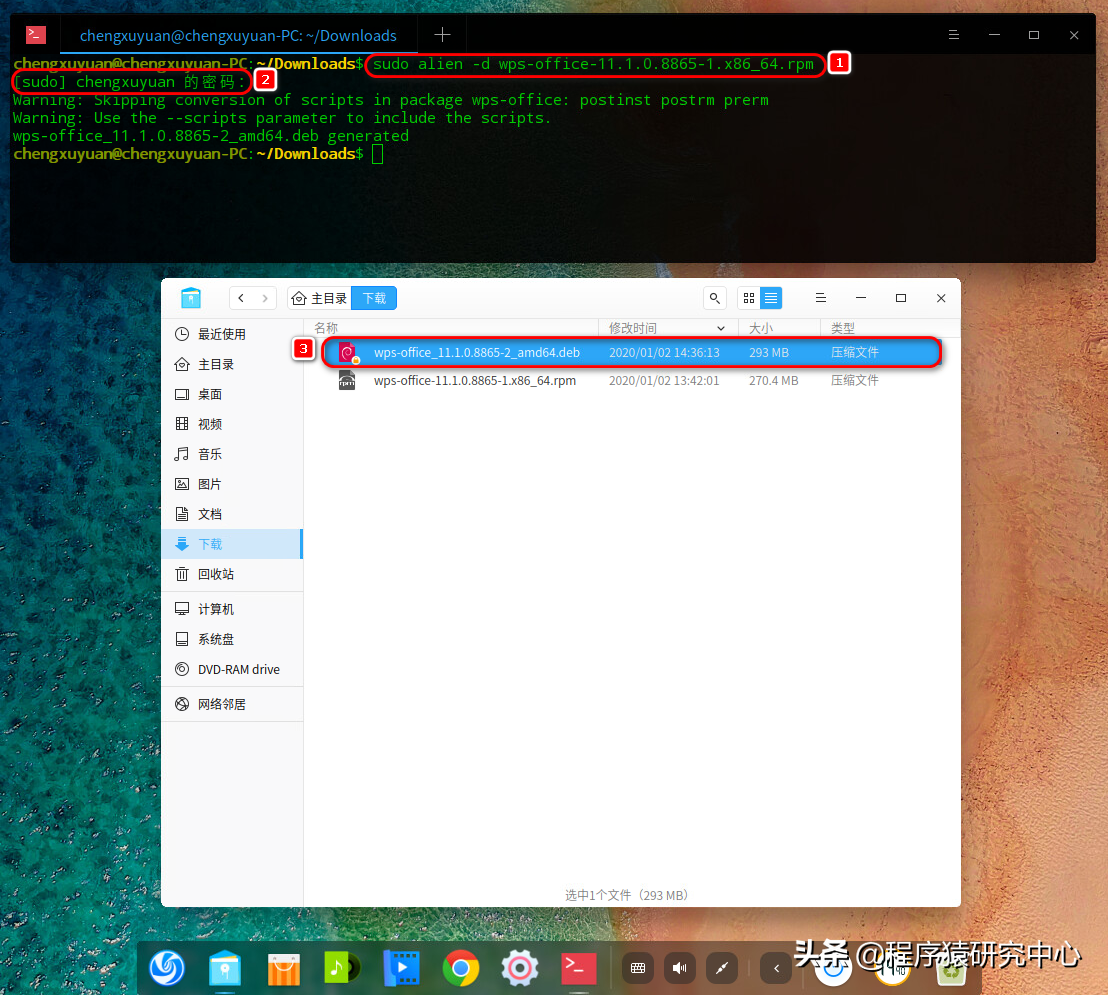Select wps-office-11.1.0.8865-1.x86_64.rpm file
Screen dimensions: 1108x995
[632, 380]
